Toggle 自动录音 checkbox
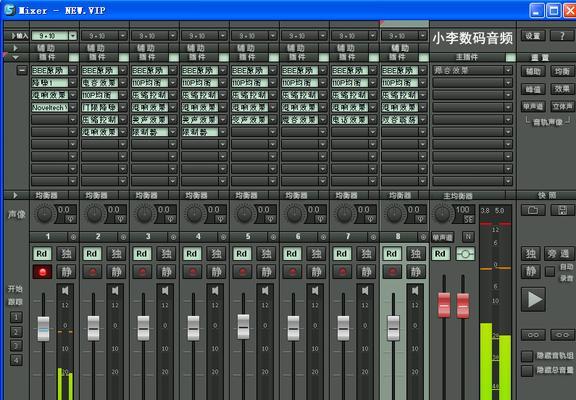Image resolution: width=576 pixels, height=400 pixels. tap(550, 272)
